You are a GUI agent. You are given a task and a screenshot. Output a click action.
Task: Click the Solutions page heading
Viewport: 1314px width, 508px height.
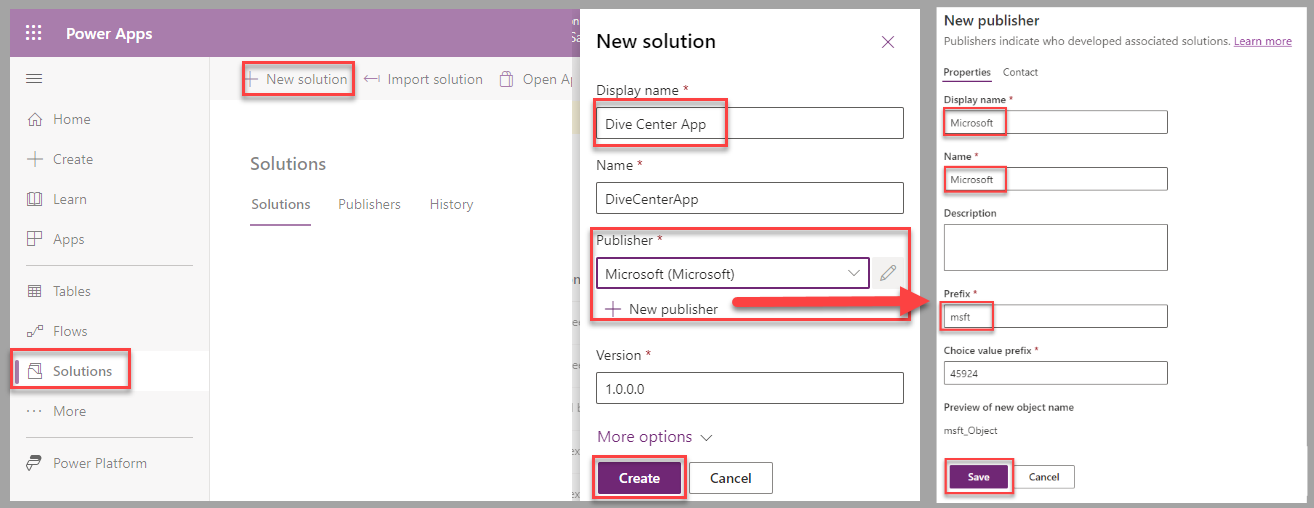pos(288,164)
